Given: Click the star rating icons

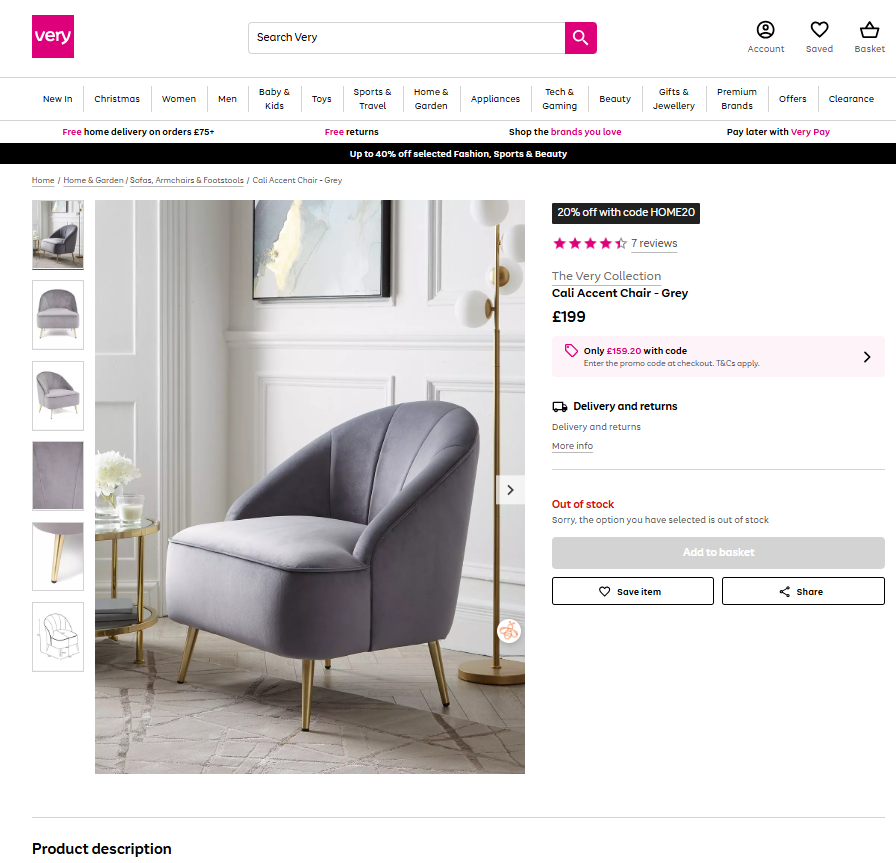Looking at the screenshot, I should 590,243.
